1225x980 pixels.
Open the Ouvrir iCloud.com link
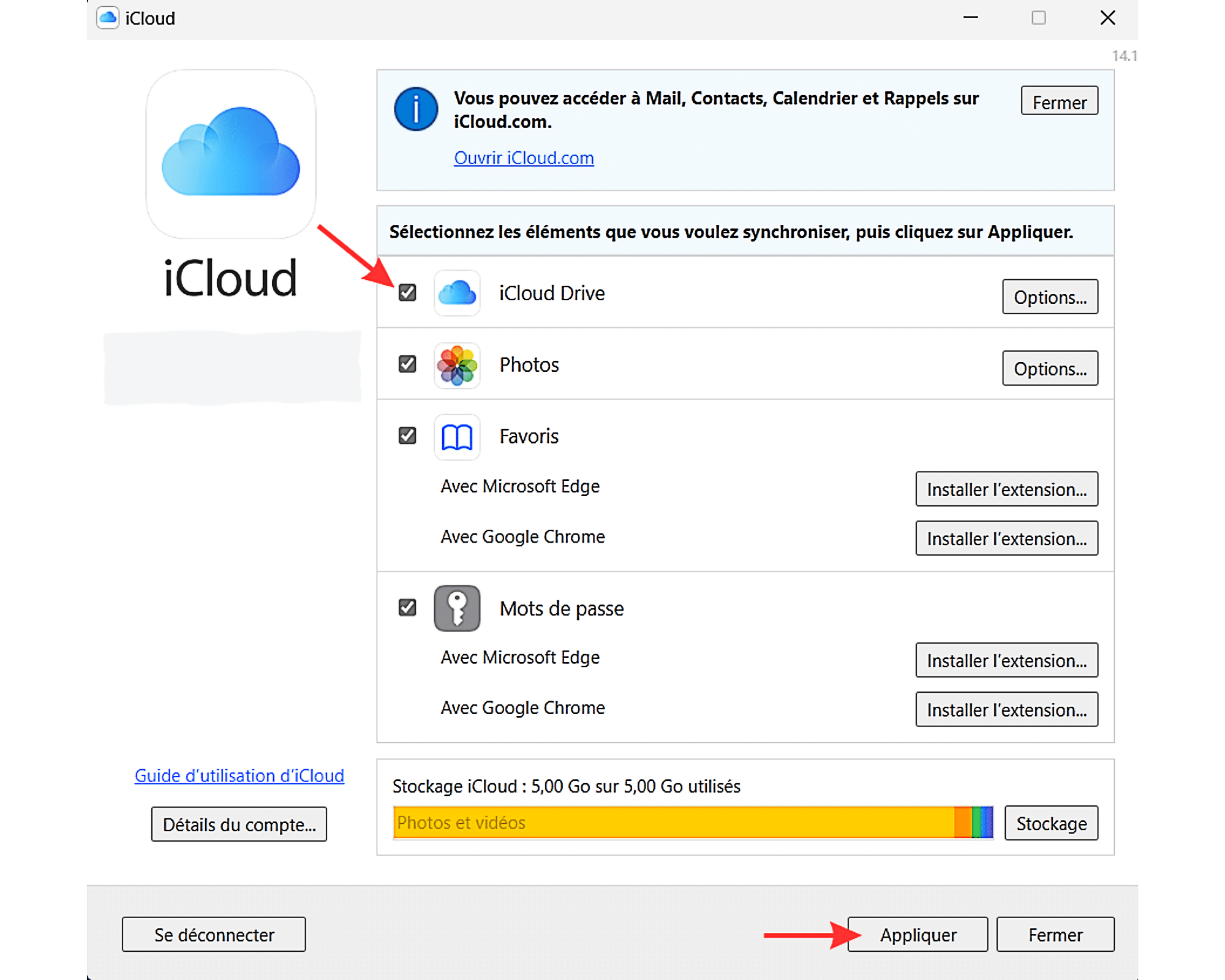(x=524, y=158)
